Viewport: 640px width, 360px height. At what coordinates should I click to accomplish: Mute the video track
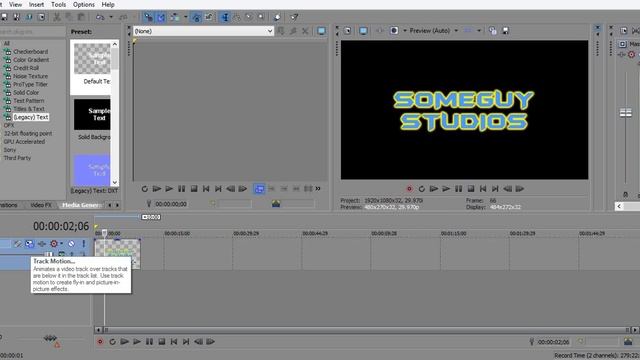pos(71,244)
